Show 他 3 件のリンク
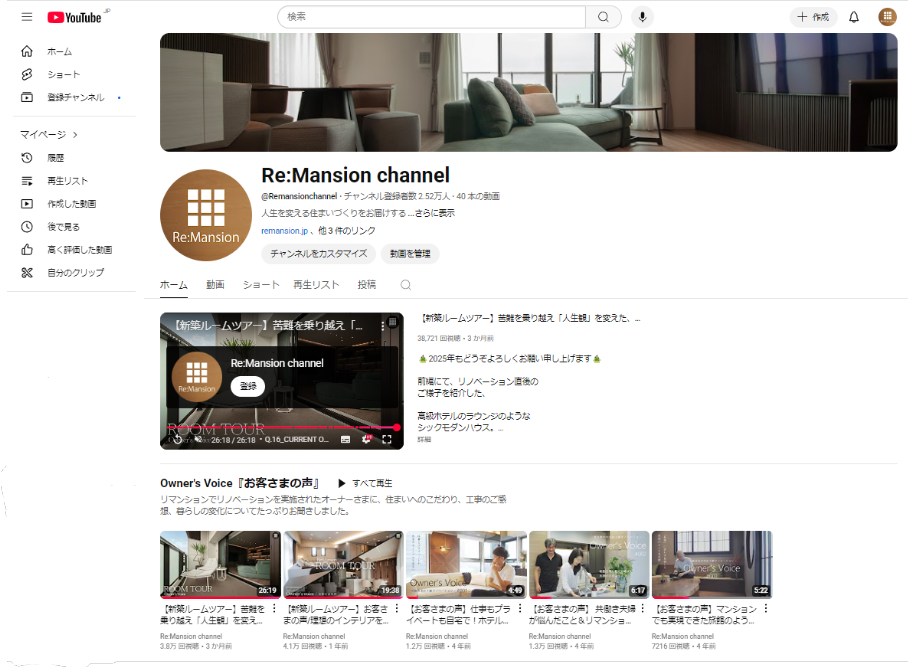The image size is (908, 667). [x=346, y=230]
